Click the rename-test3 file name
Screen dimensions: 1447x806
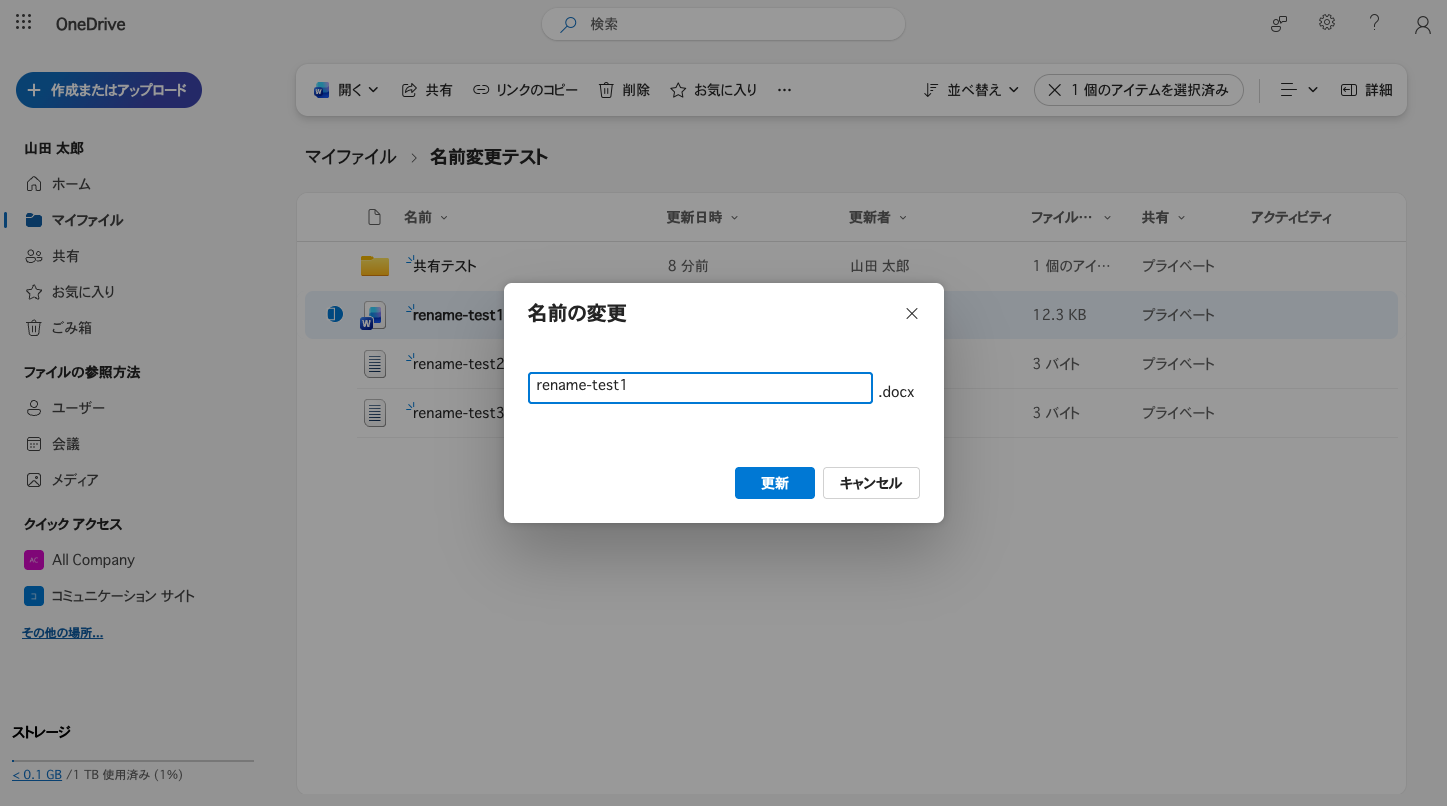click(x=458, y=412)
